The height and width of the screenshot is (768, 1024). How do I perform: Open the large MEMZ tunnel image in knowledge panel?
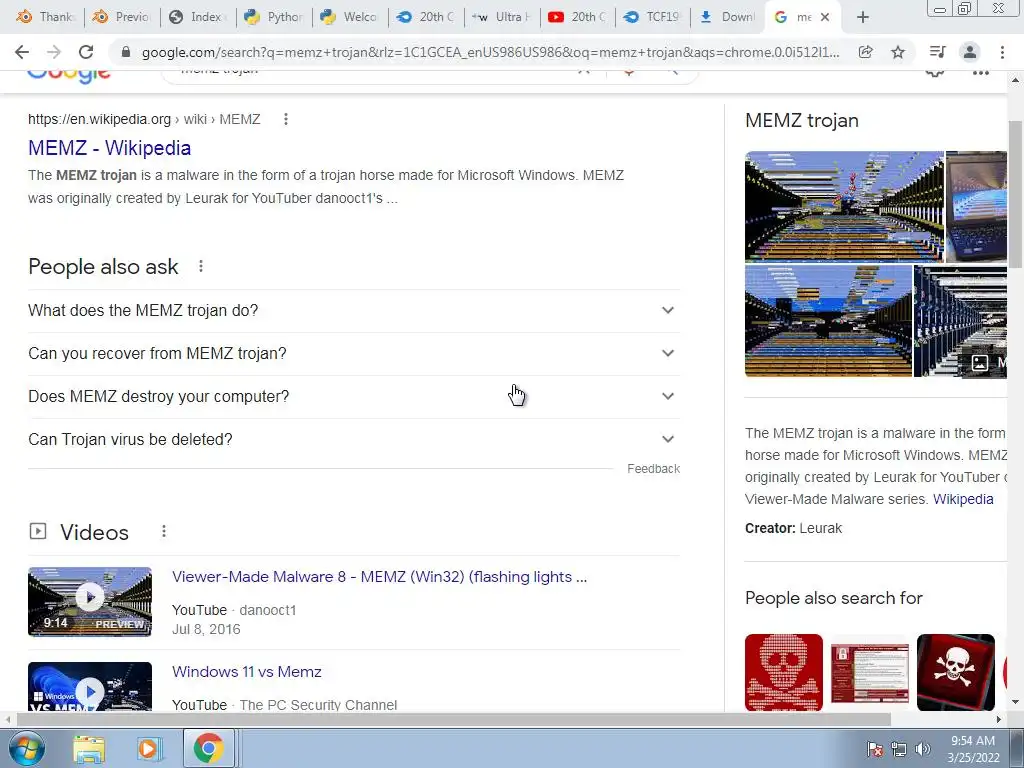pos(844,206)
